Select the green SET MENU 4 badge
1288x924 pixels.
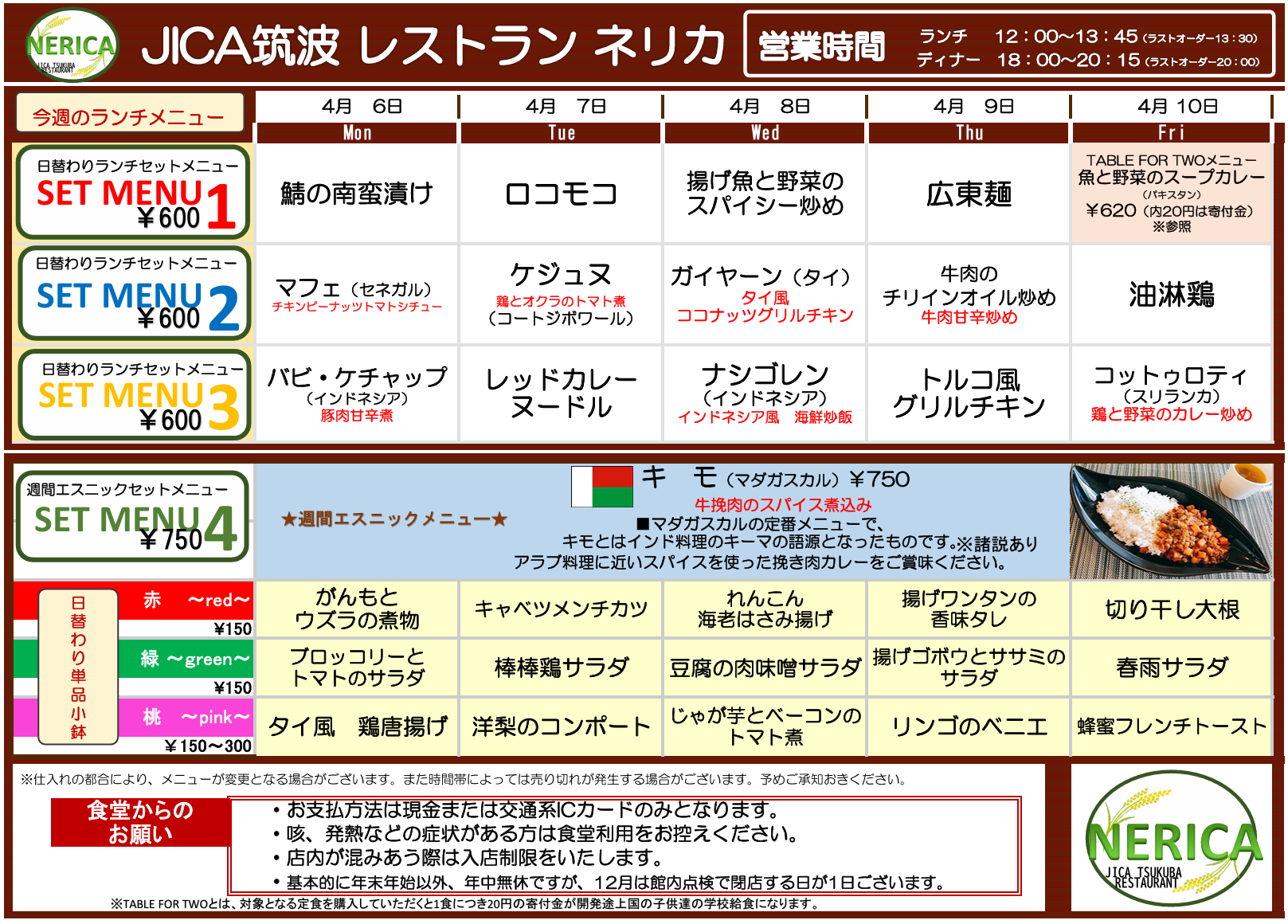(133, 516)
